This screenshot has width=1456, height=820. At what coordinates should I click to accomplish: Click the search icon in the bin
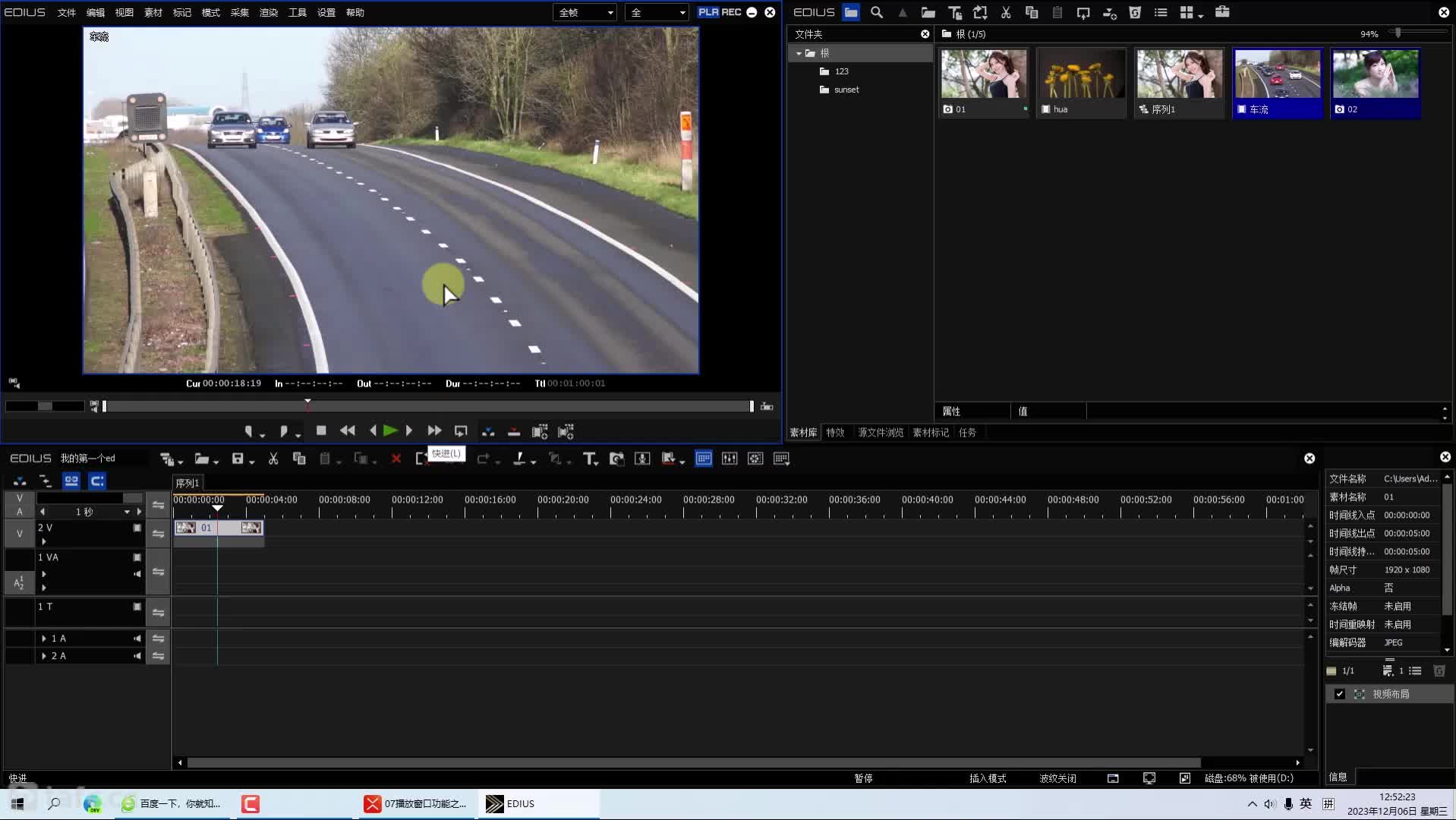tap(877, 12)
